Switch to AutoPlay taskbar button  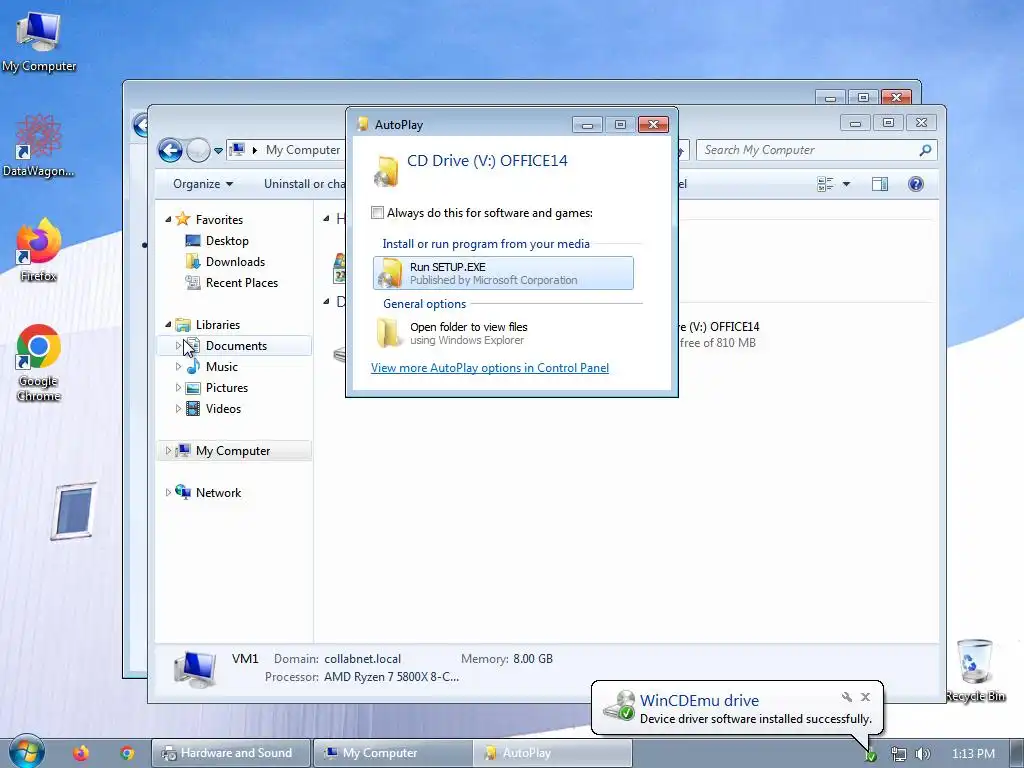pyautogui.click(x=552, y=754)
